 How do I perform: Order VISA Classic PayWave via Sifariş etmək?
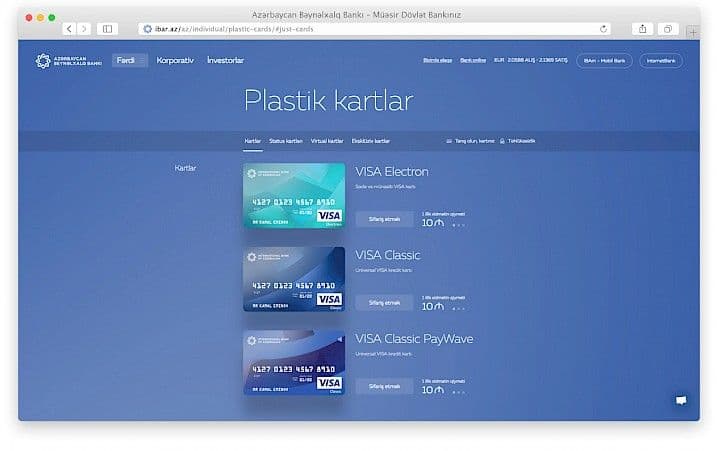tap(384, 387)
